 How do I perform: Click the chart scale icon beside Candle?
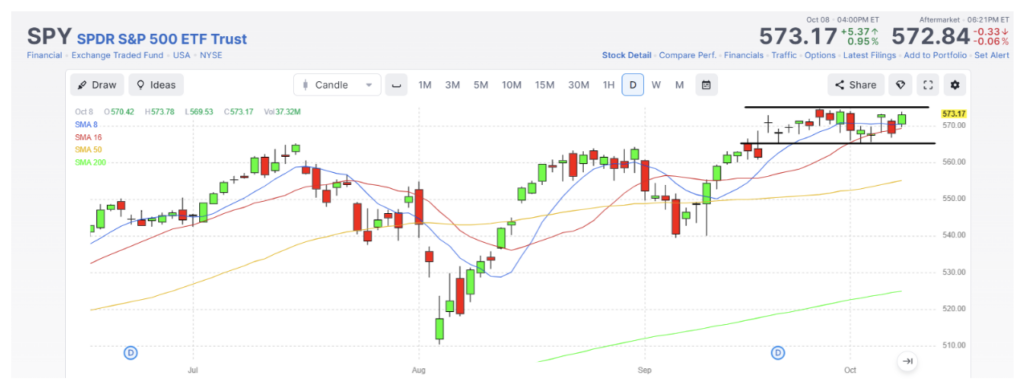(396, 85)
